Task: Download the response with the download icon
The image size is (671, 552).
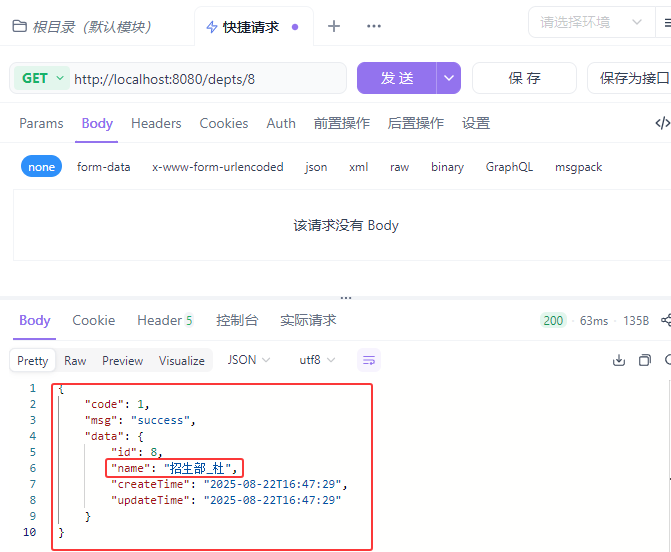Action: click(x=618, y=360)
